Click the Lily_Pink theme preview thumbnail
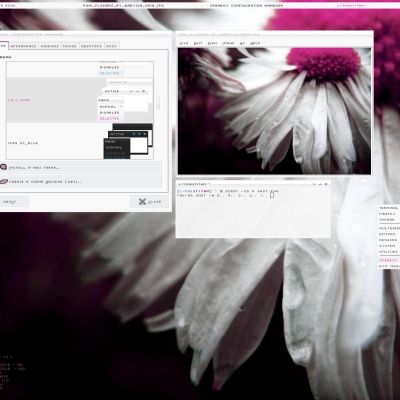 coord(125,100)
